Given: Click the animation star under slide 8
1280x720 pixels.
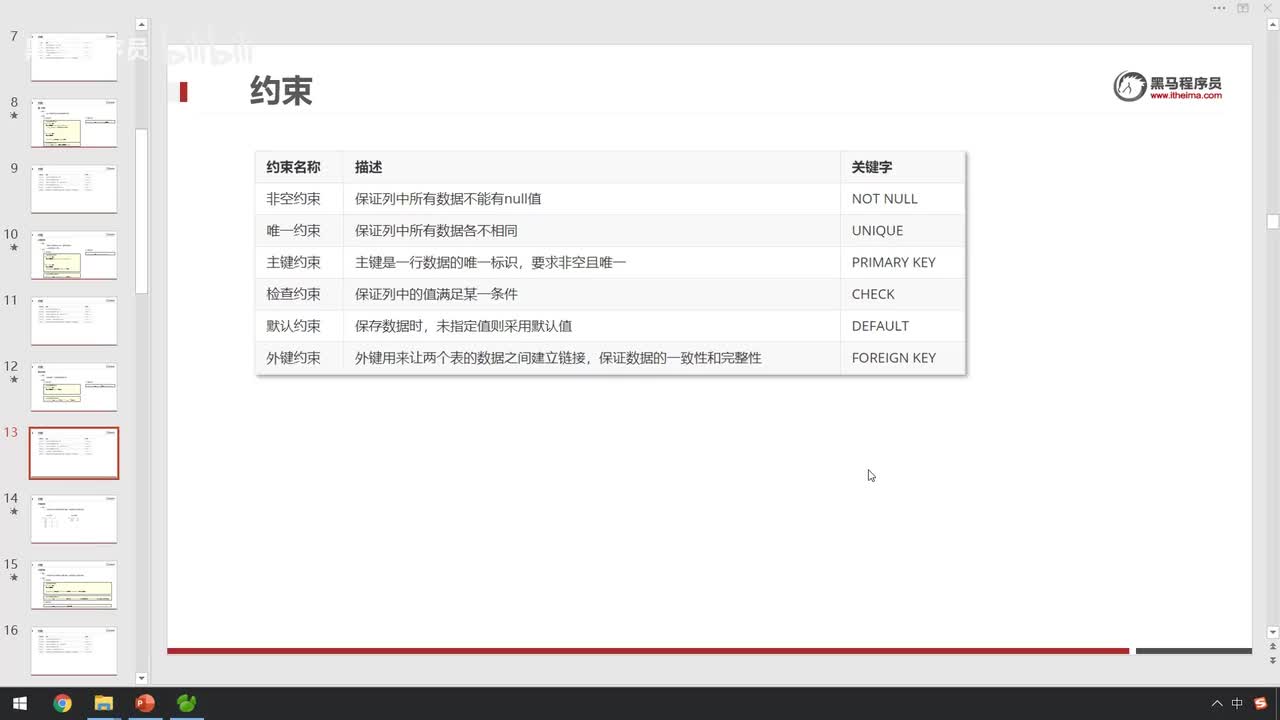Looking at the screenshot, I should [x=14, y=116].
